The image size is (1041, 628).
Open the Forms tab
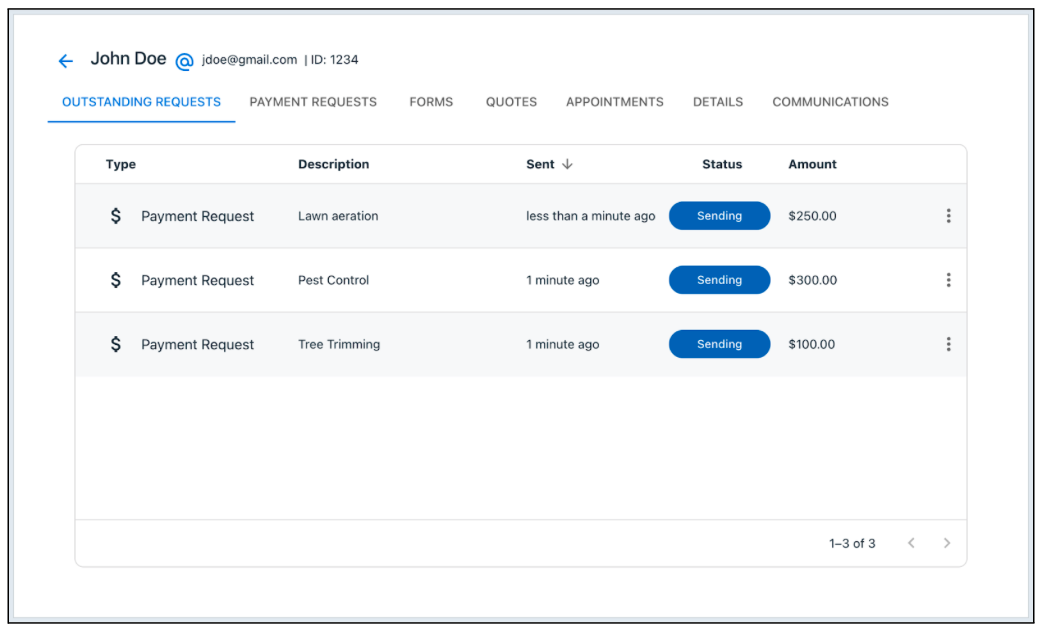[431, 102]
